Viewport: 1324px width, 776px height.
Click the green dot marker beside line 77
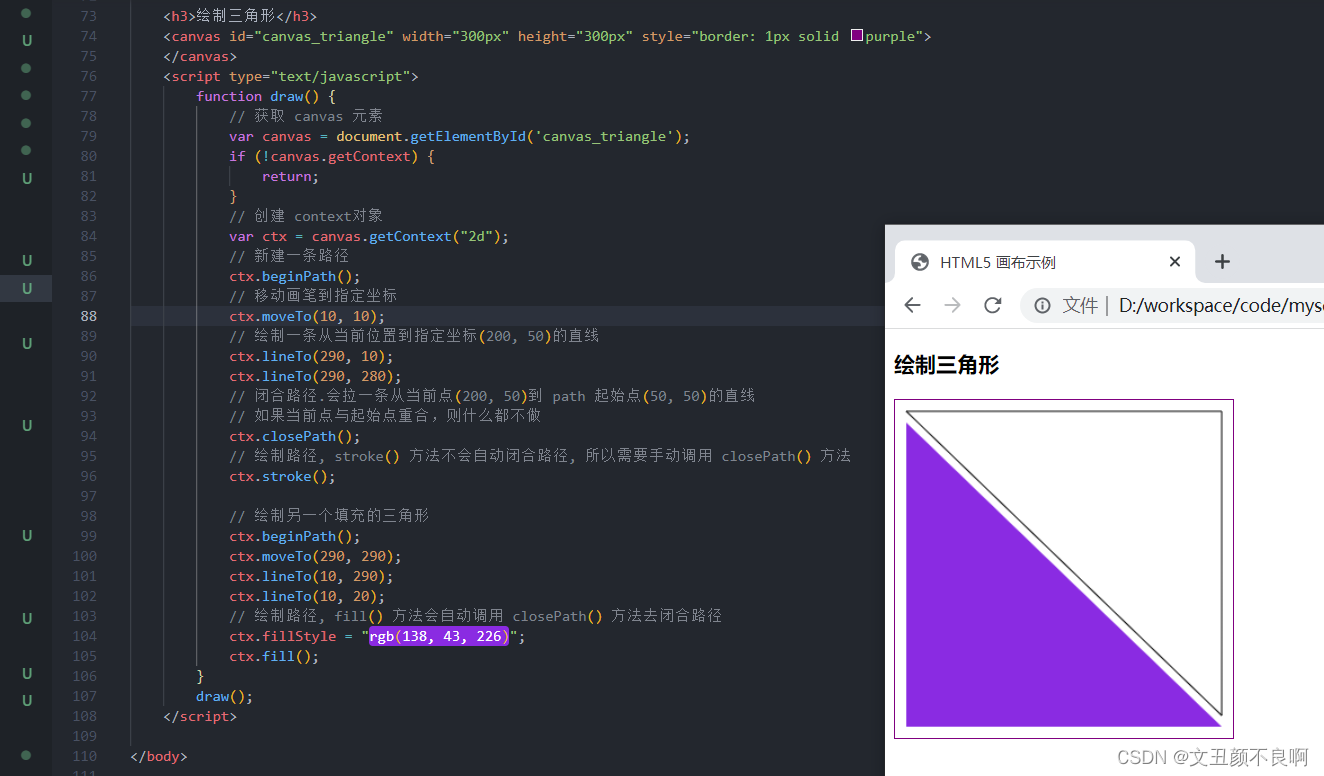click(x=27, y=95)
